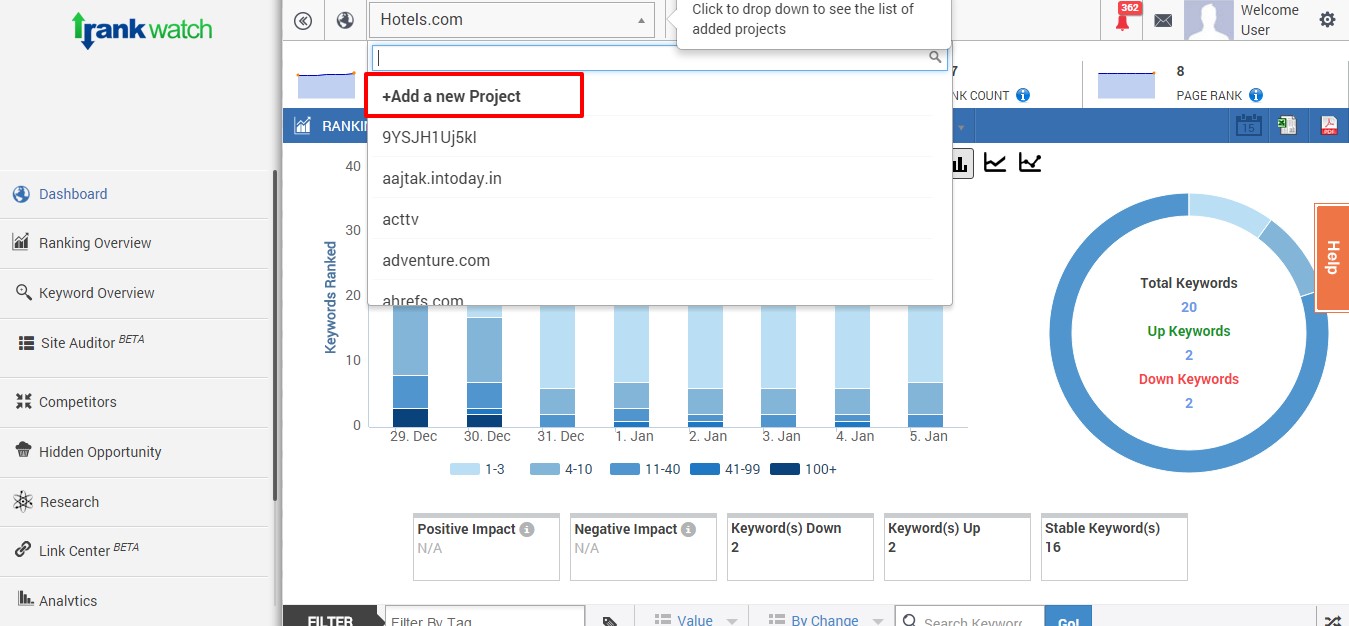Click the Welcome User text
1349x626 pixels.
1270,20
